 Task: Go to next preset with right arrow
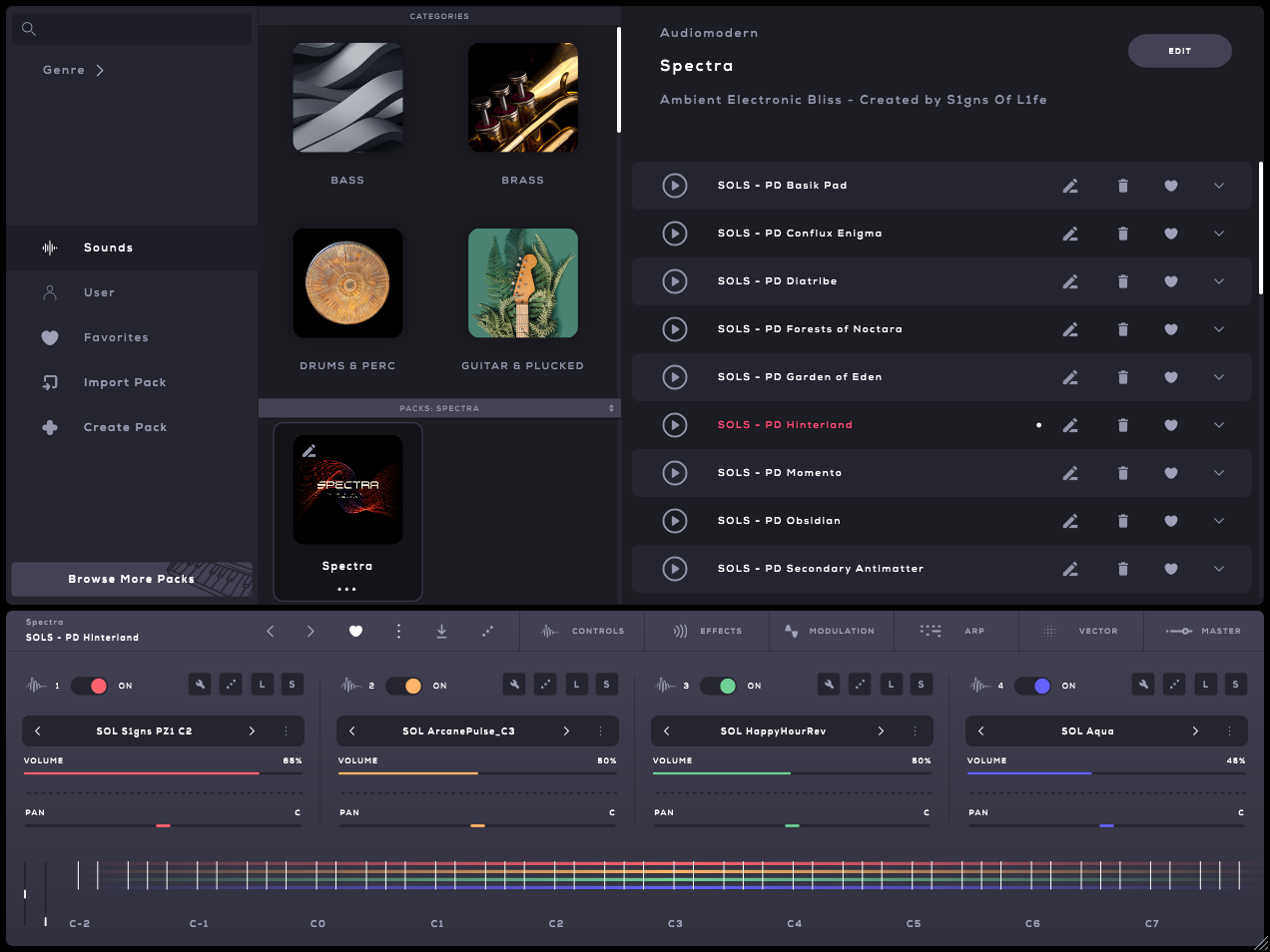pos(311,631)
